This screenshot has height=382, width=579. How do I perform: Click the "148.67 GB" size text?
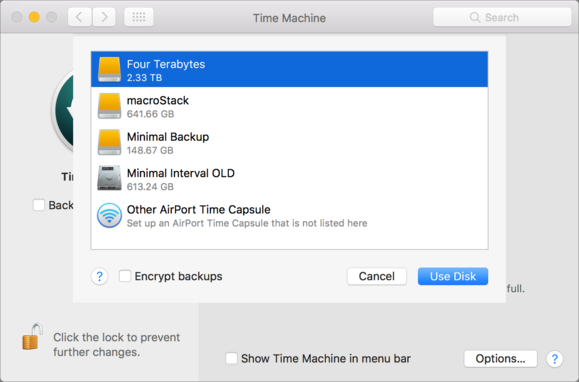point(150,151)
